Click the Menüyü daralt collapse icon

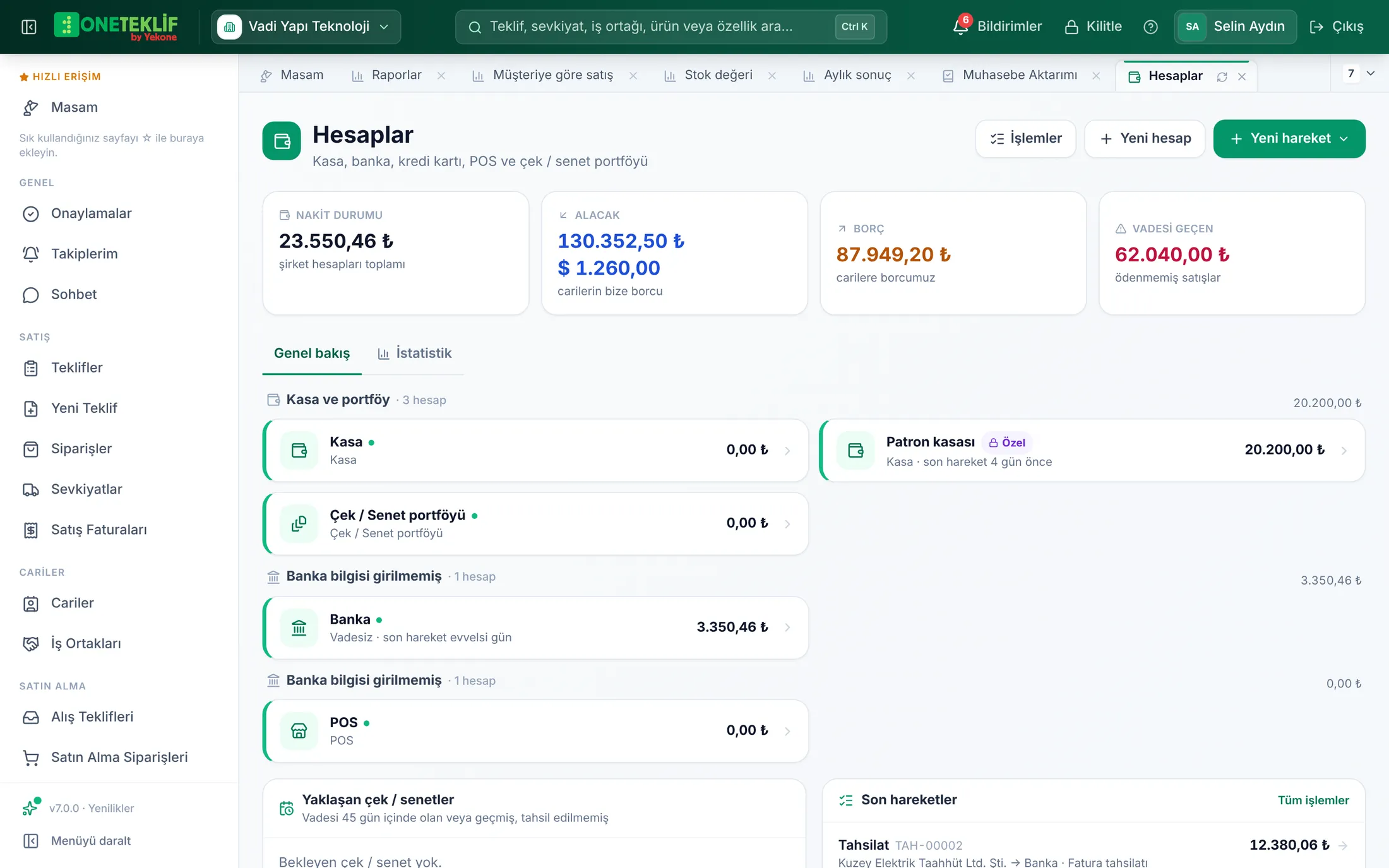[x=30, y=841]
